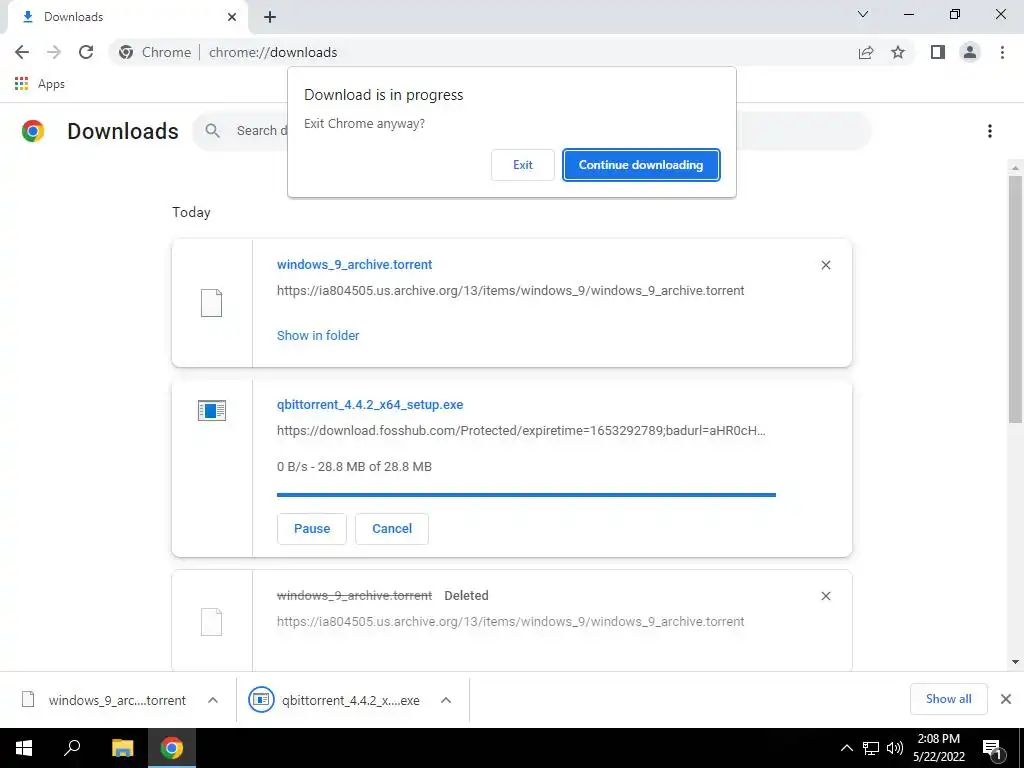Viewport: 1024px width, 768px height.
Task: Open the Apps shortcut in bookmarks bar
Action: [x=39, y=84]
